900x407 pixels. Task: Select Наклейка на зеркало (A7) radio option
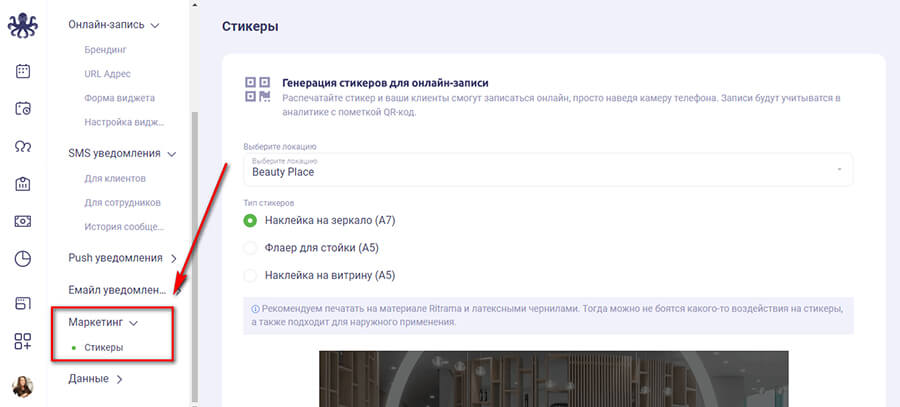click(250, 220)
